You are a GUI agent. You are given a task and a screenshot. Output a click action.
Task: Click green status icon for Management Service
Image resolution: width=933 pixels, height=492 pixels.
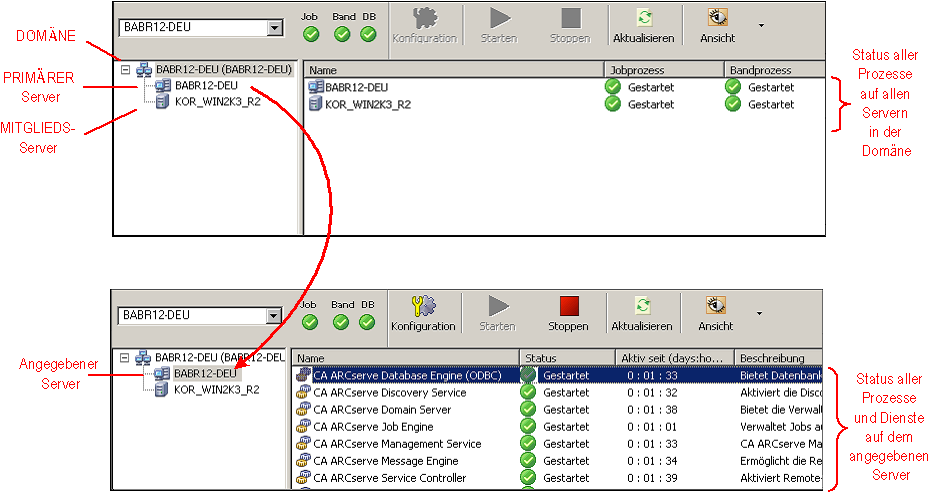[528, 443]
